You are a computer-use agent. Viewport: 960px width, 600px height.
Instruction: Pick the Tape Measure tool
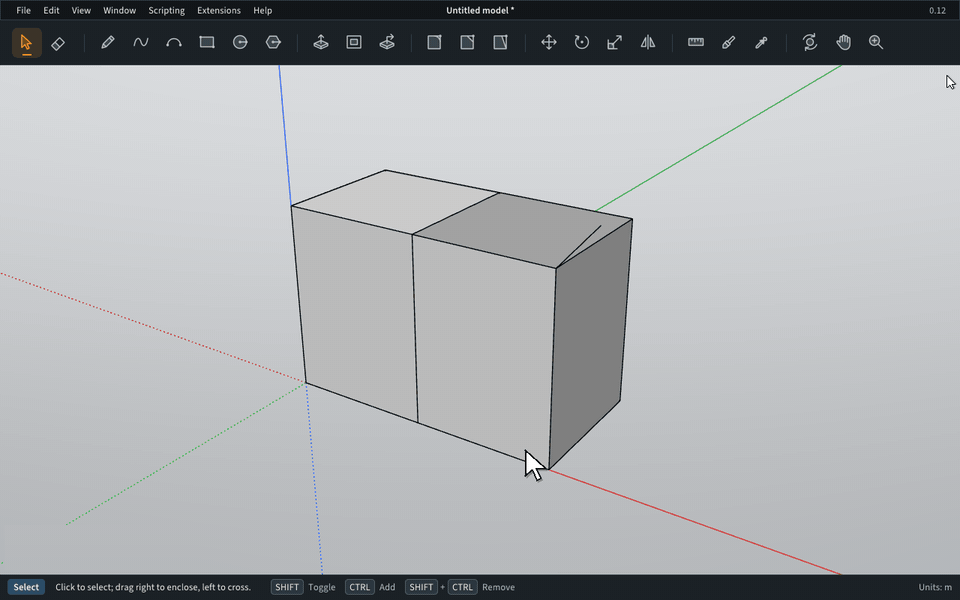point(696,42)
